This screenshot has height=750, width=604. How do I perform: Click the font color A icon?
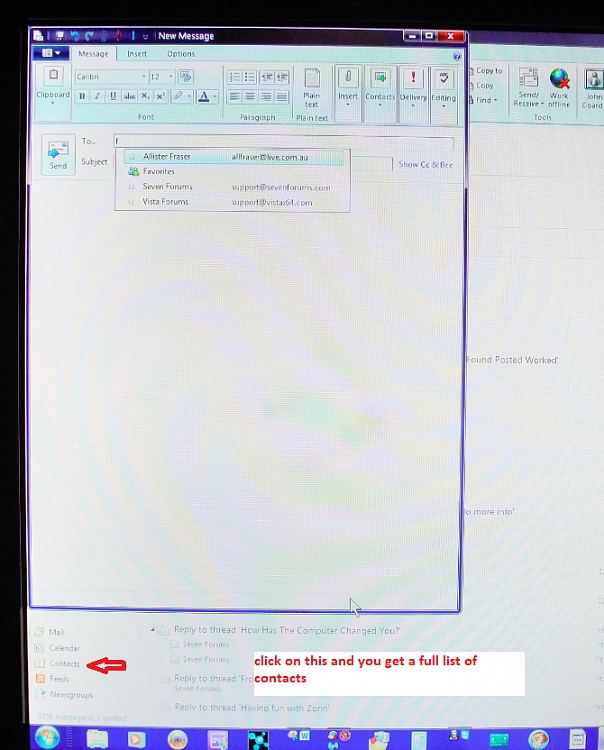point(204,96)
